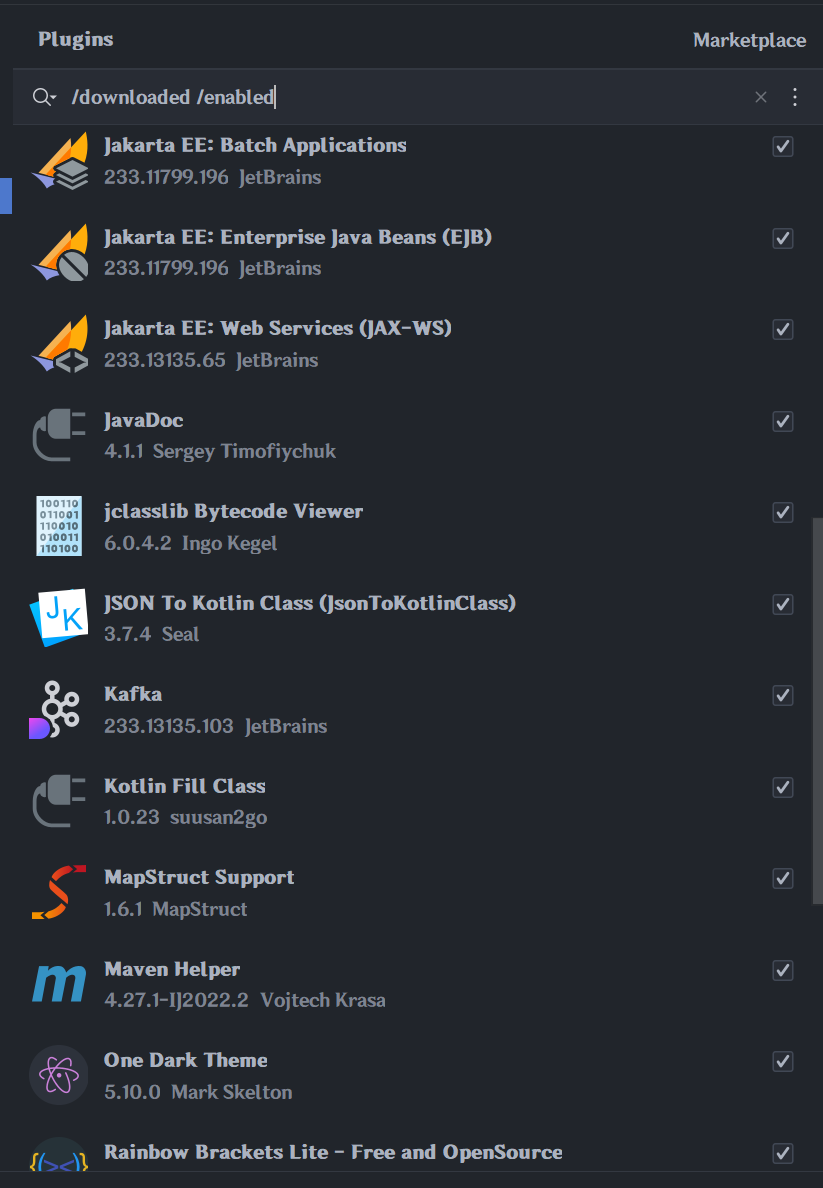Toggle Jakarta EE Web Services checkbox
The image size is (823, 1188).
(x=783, y=330)
